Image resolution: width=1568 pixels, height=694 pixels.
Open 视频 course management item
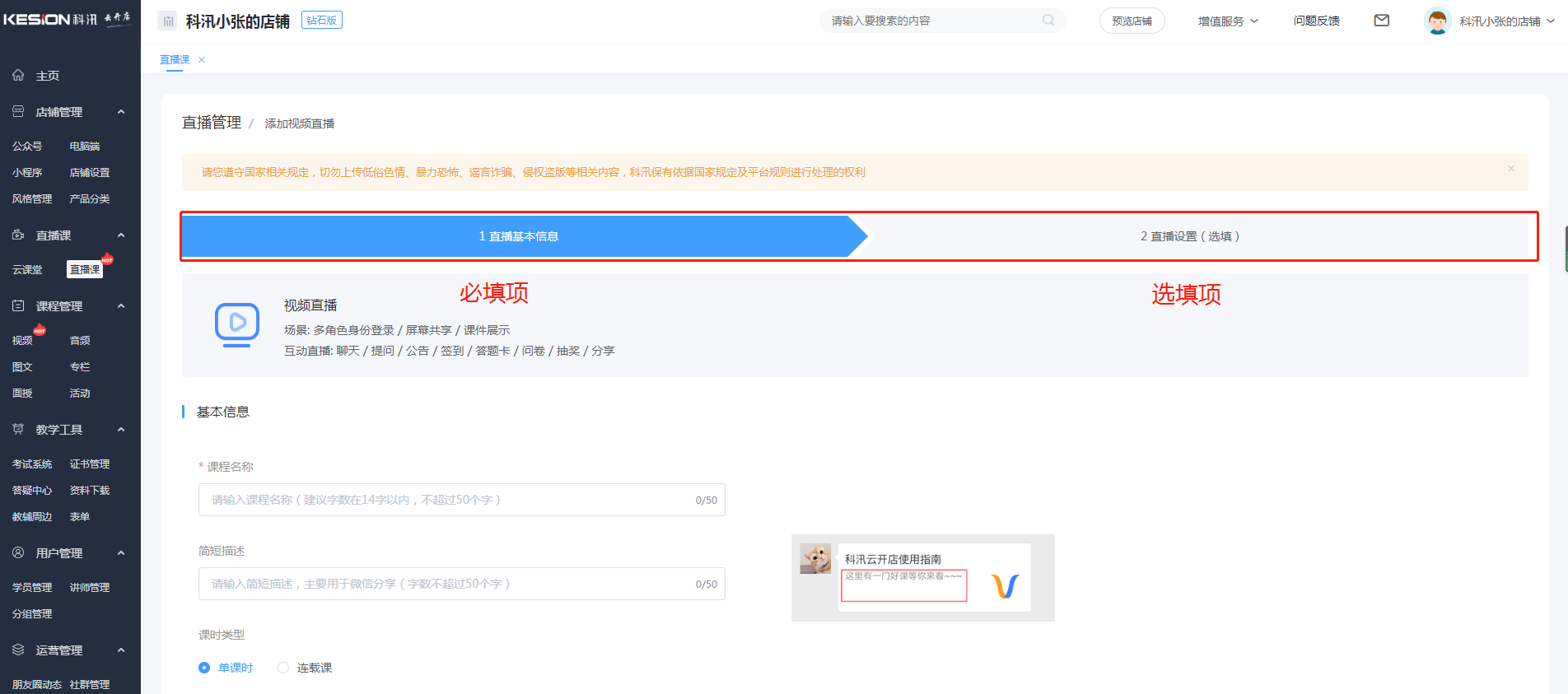pyautogui.click(x=22, y=340)
